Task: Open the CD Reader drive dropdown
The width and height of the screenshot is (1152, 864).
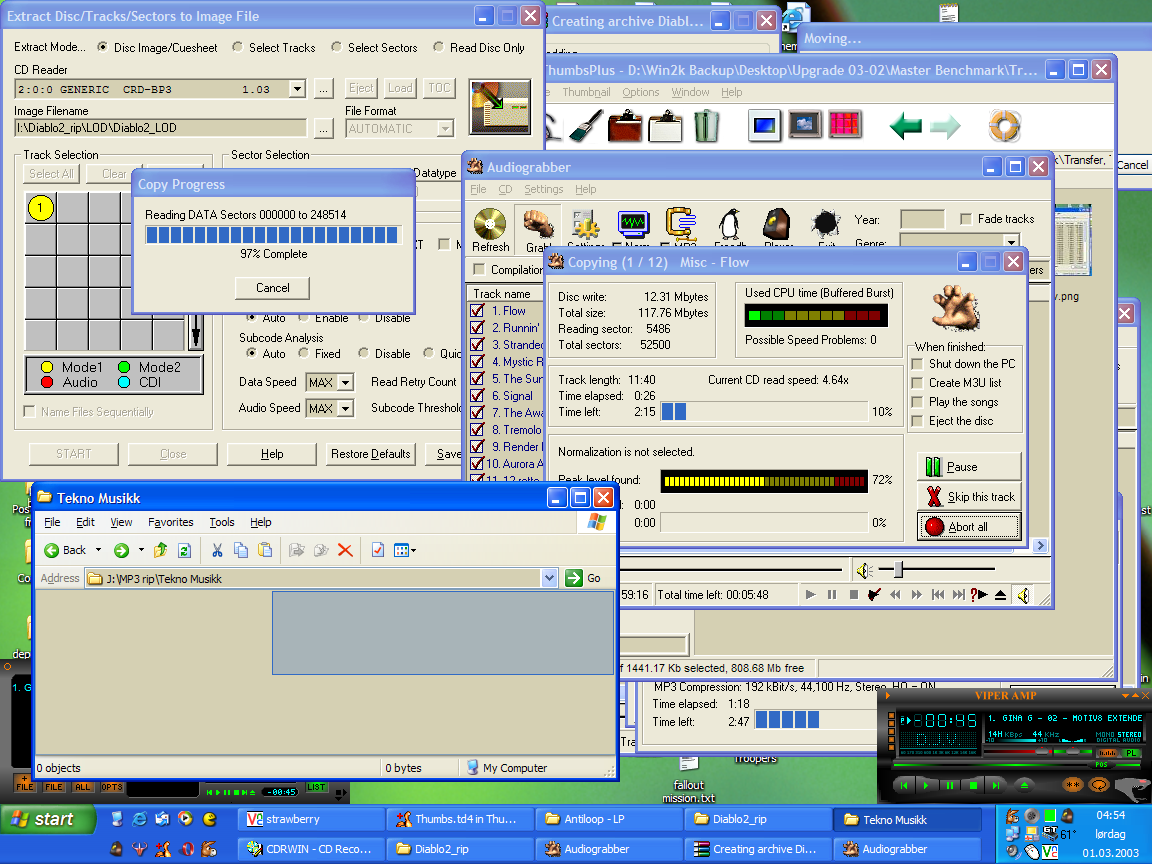Action: (297, 89)
